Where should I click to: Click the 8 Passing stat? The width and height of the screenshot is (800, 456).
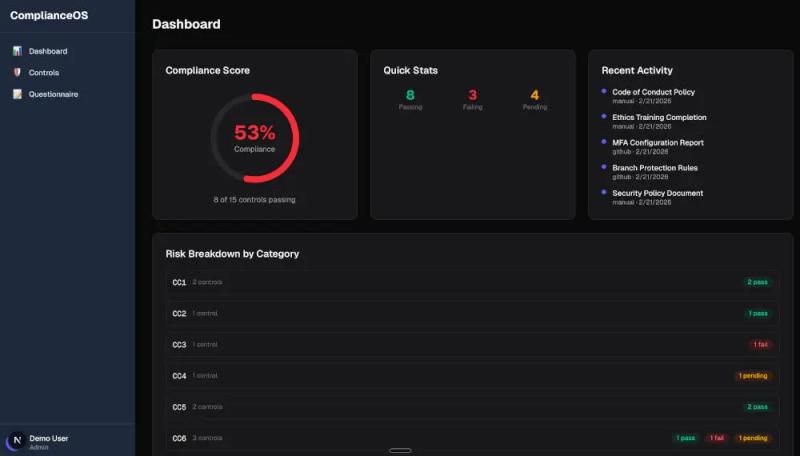410,99
